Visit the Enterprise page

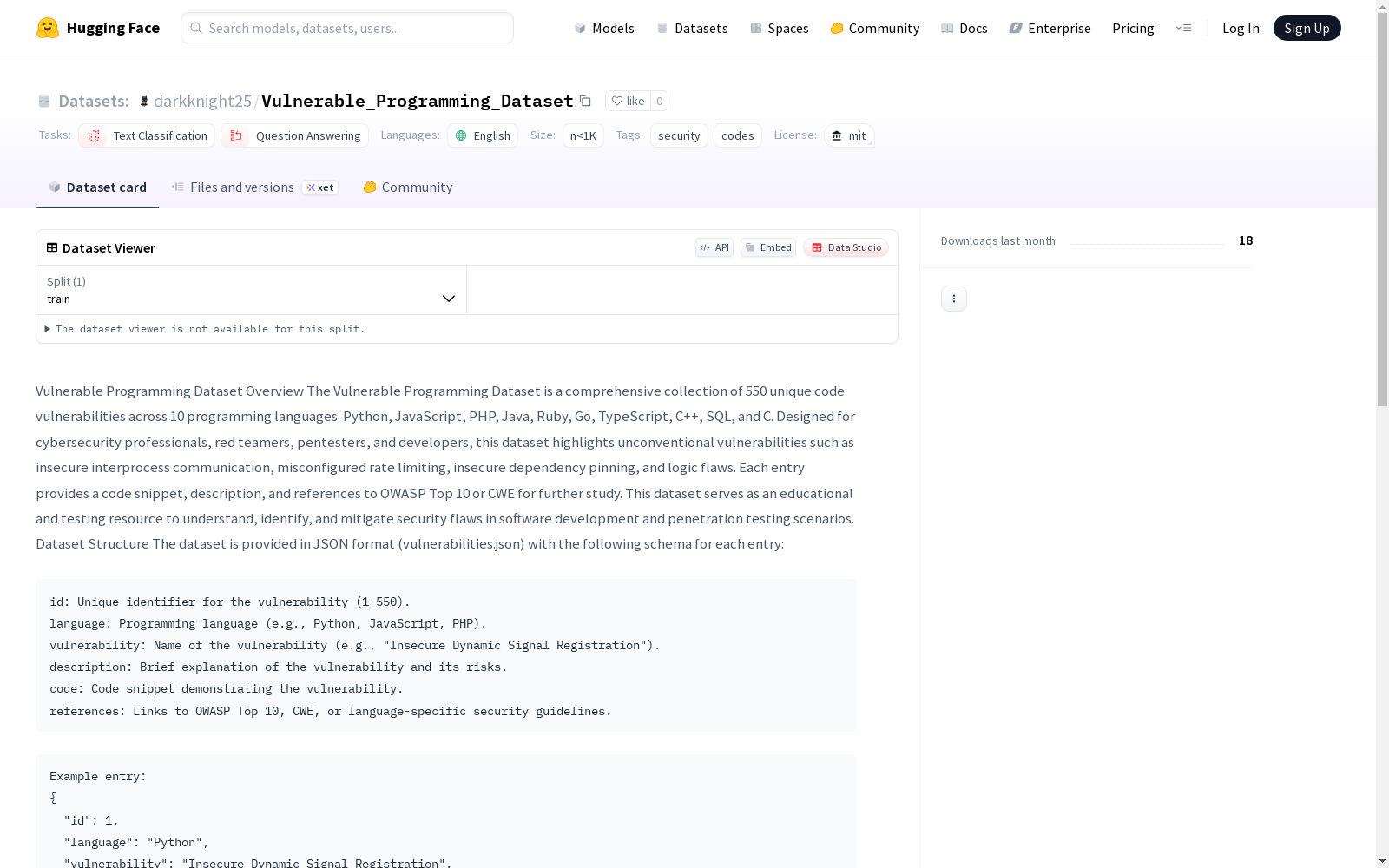(x=1050, y=28)
